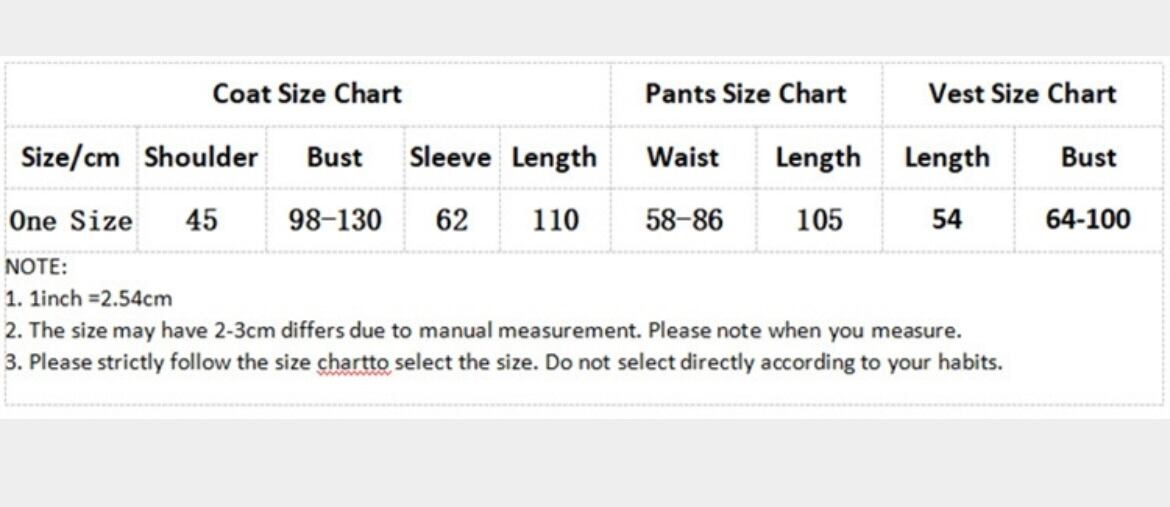The image size is (1170, 507).
Task: Click the shoulder value 45 cell
Action: [x=201, y=220]
